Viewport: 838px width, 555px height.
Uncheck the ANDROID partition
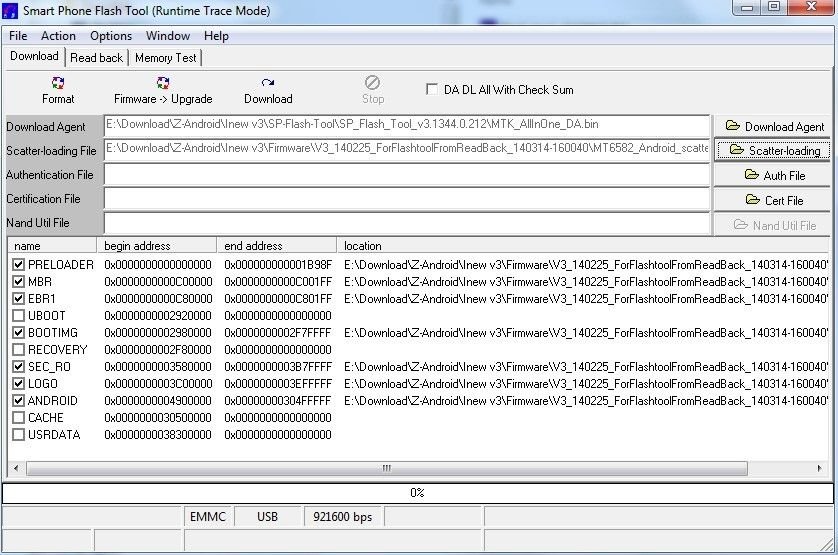[x=19, y=400]
